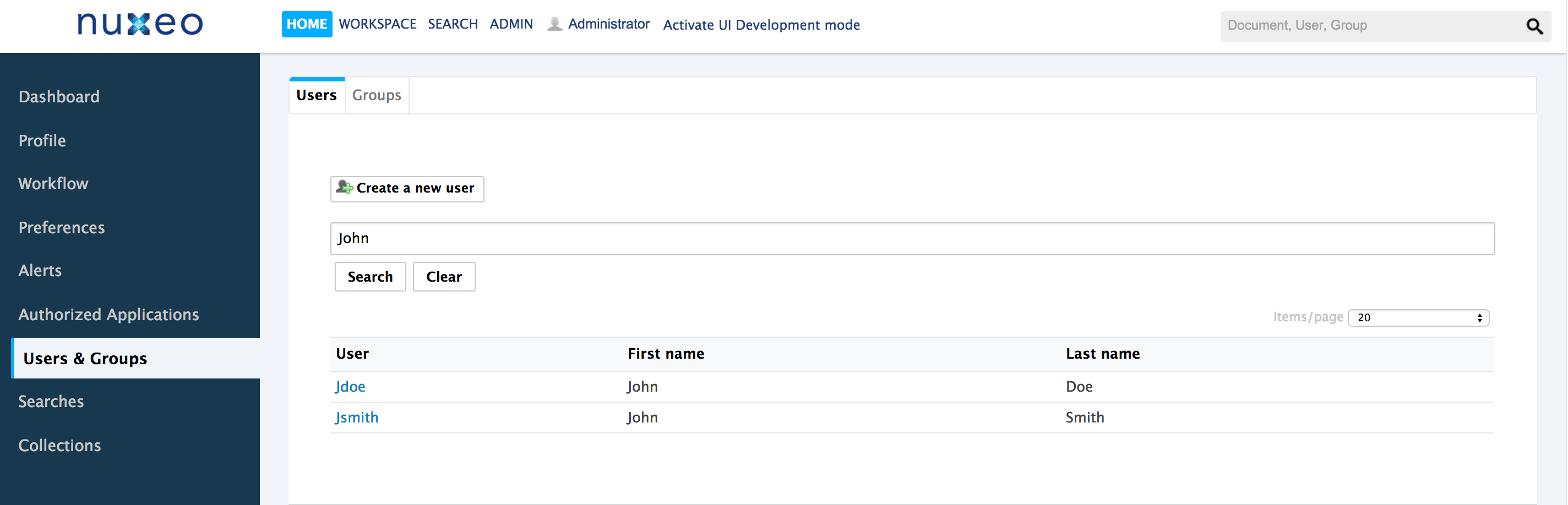This screenshot has width=1568, height=505.
Task: Select Users & Groups in sidebar
Action: tap(135, 358)
